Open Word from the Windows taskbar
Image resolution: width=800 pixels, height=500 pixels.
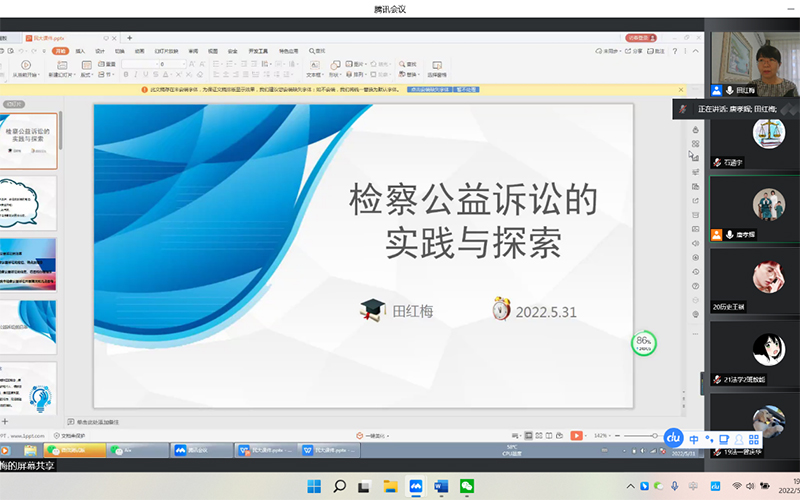[x=441, y=486]
